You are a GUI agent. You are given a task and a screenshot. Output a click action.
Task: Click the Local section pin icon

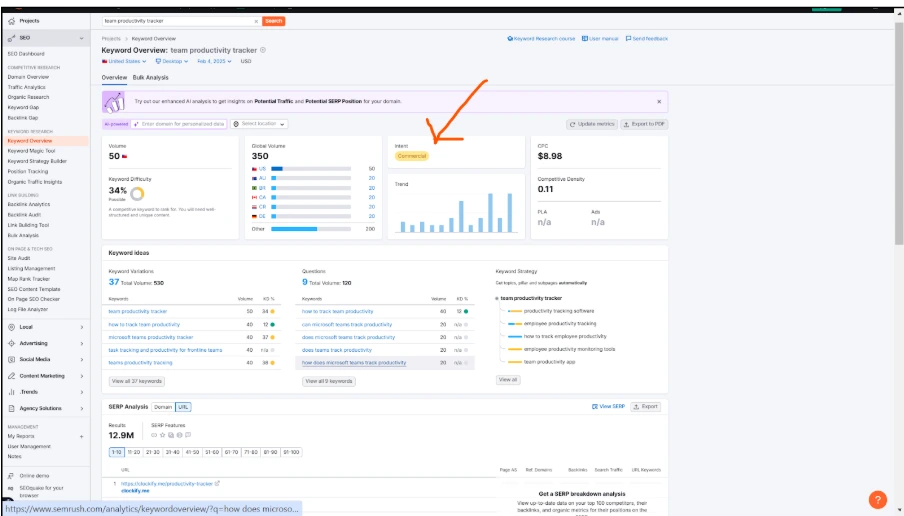pos(12,327)
